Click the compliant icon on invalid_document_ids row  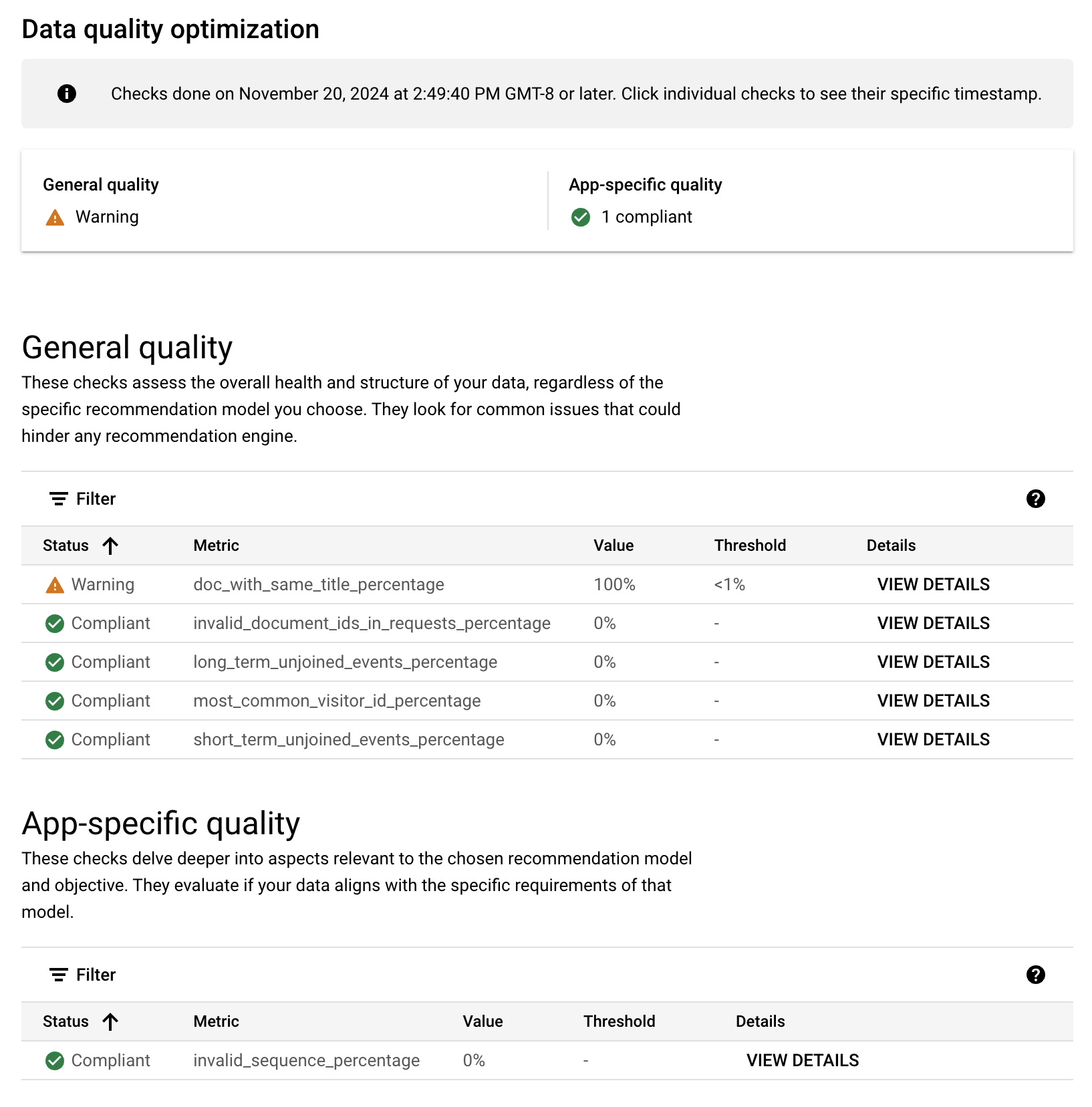point(54,623)
